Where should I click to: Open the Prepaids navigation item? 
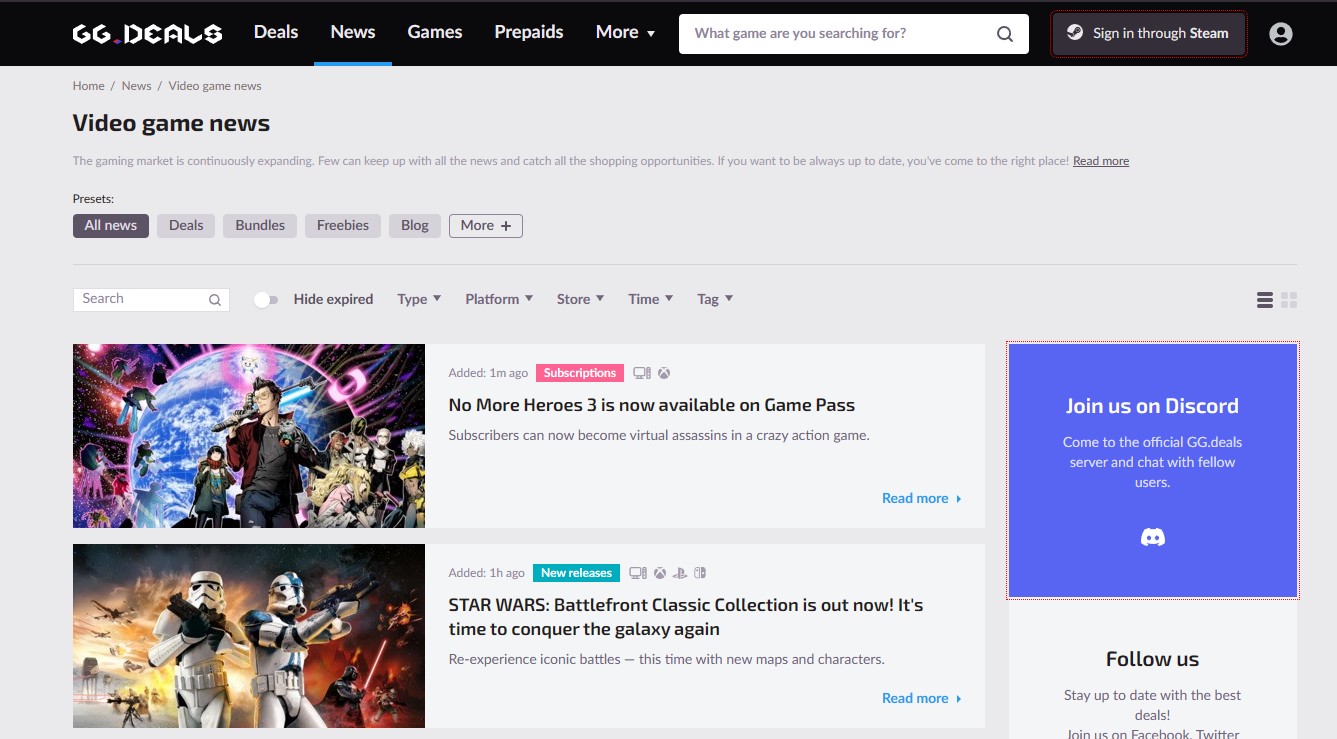click(529, 32)
